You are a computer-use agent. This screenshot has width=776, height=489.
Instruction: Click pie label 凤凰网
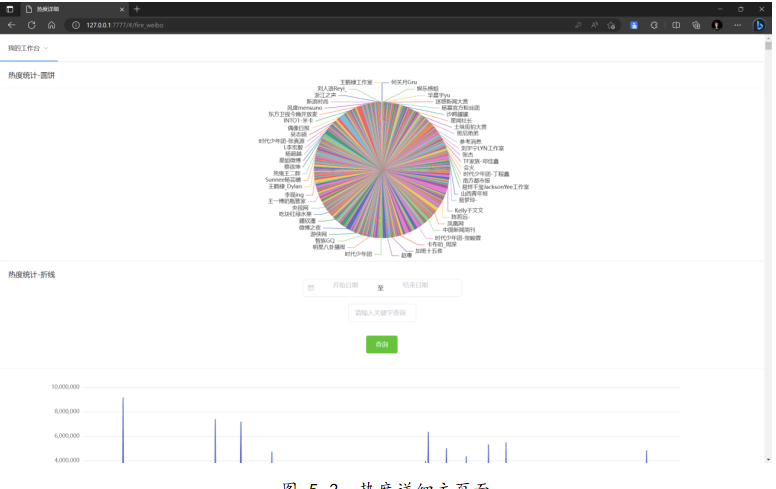pyautogui.click(x=455, y=224)
